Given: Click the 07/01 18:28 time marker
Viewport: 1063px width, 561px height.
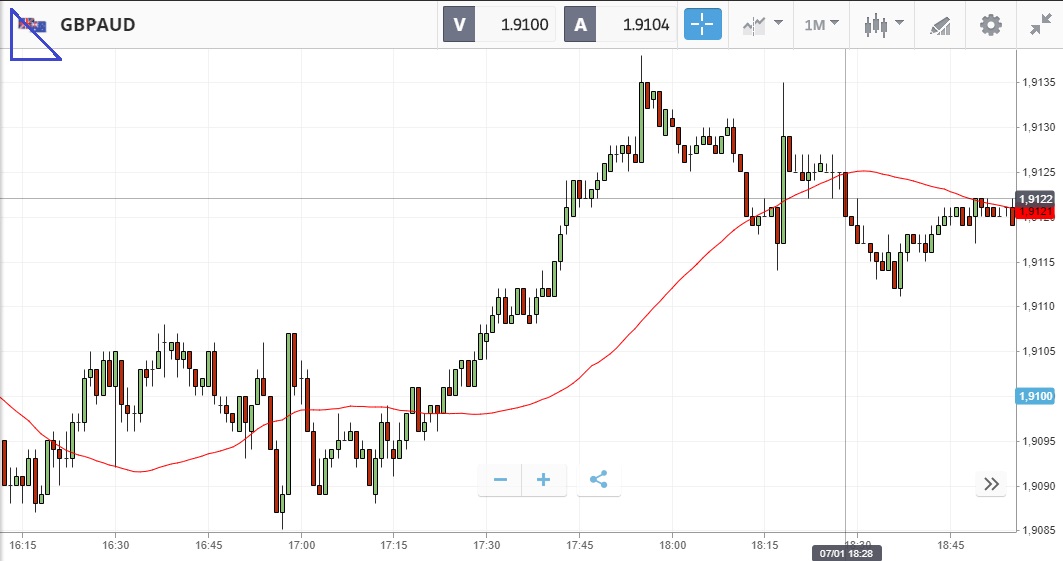Looking at the screenshot, I should pos(845,552).
